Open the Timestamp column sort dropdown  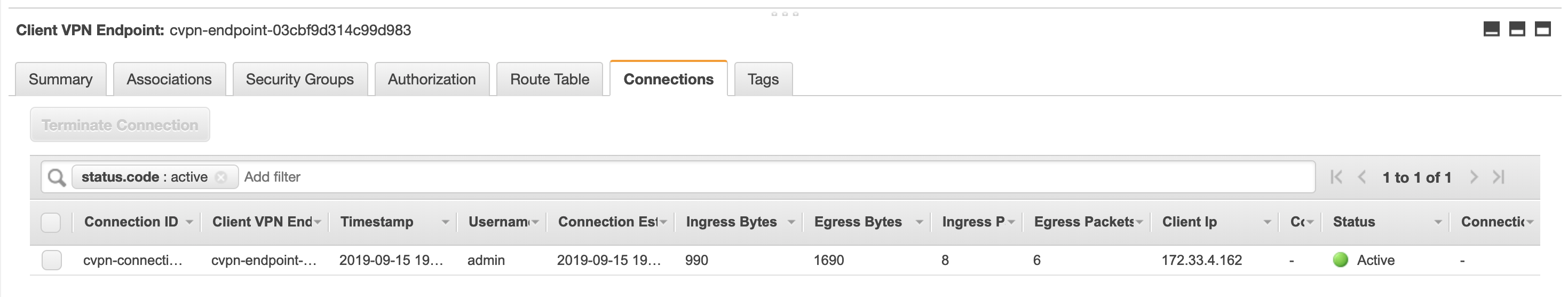(446, 222)
